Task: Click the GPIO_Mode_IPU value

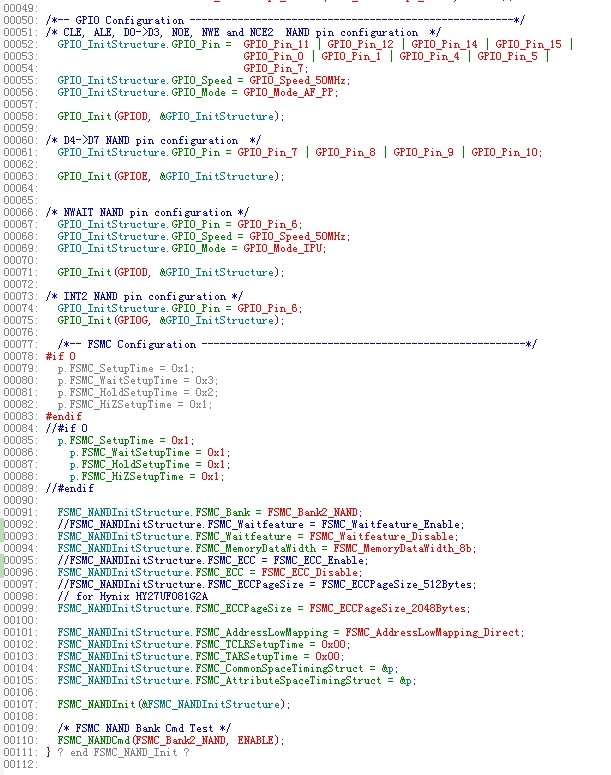Action: point(283,248)
